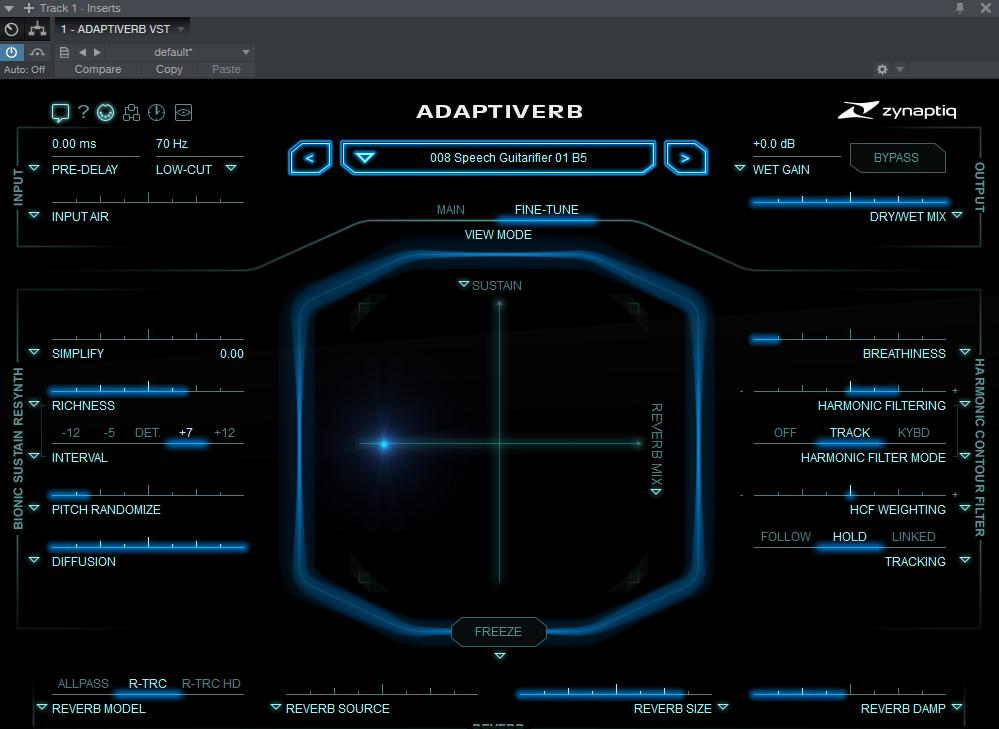Screen dimensions: 999x729
Task: Click on the DIFFUSION slider
Action: tap(148, 544)
